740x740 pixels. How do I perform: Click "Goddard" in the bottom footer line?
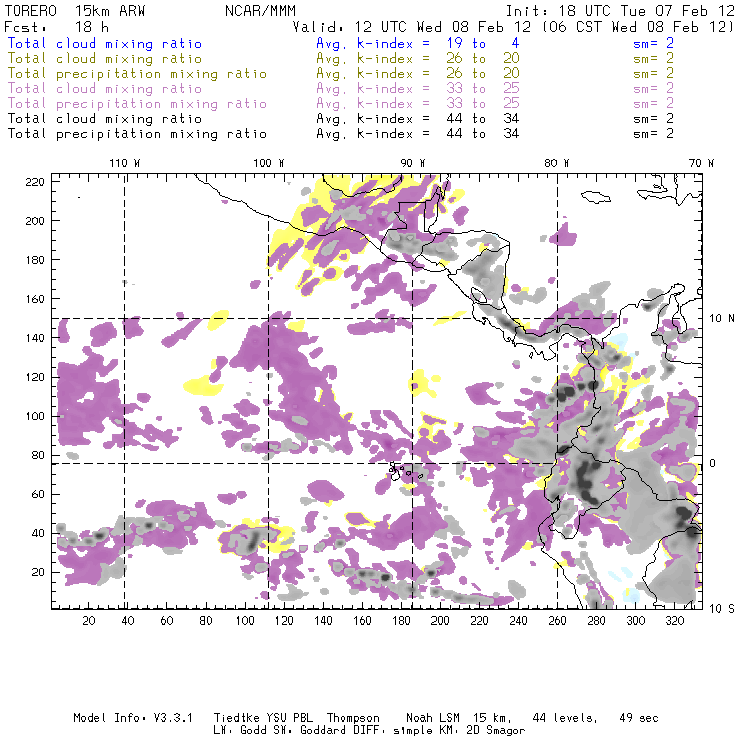point(322,731)
